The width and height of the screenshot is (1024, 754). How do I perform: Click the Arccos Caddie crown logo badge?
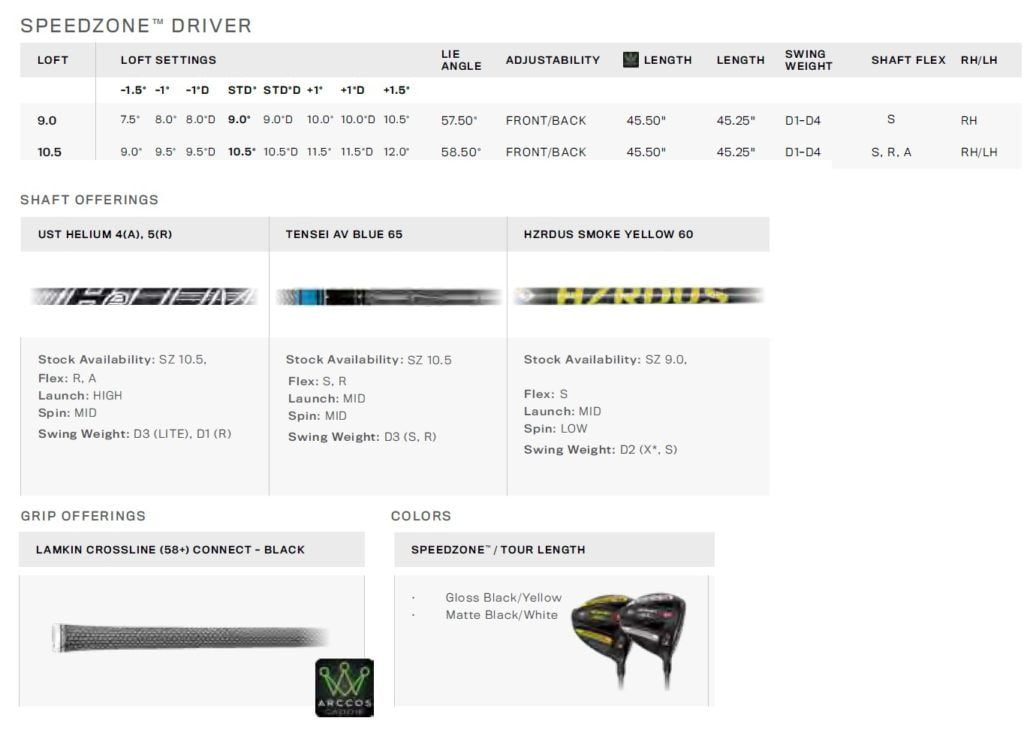344,687
